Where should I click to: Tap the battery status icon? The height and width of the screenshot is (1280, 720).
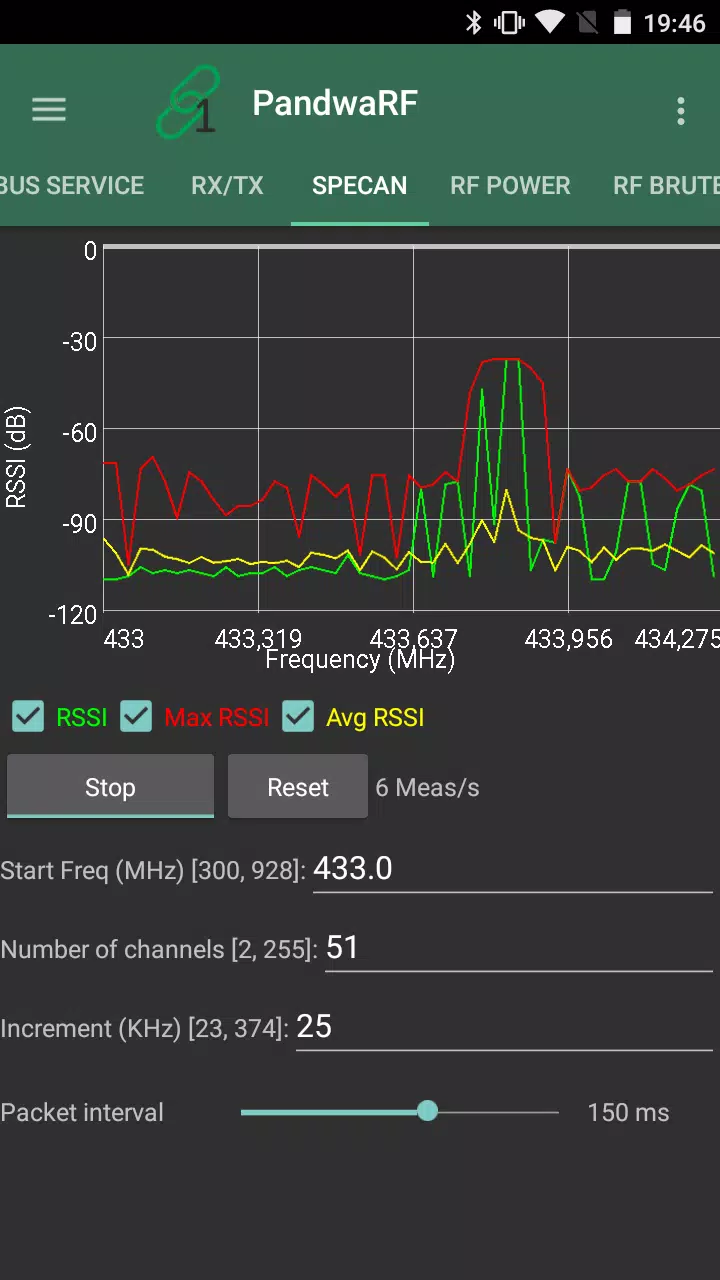pyautogui.click(x=623, y=22)
